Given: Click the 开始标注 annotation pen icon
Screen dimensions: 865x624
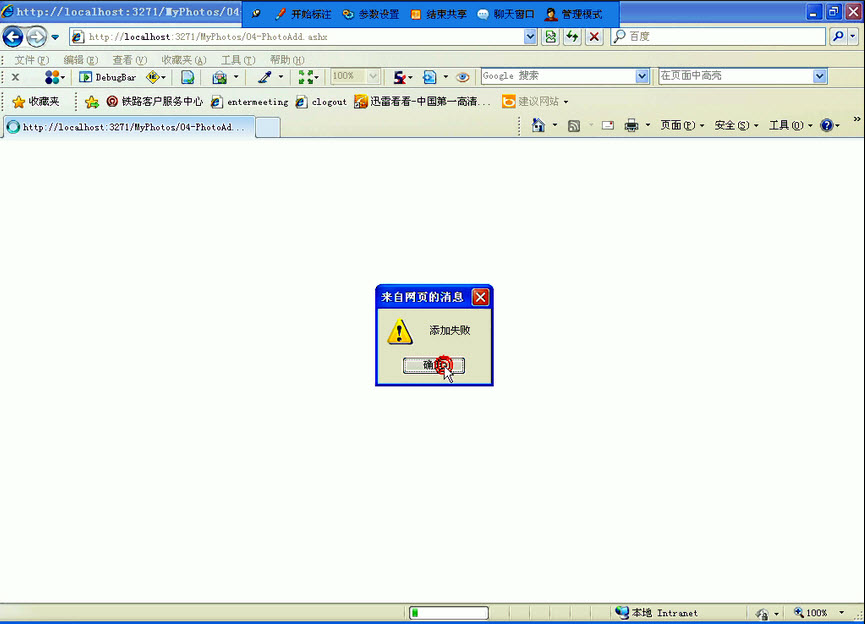Looking at the screenshot, I should click(x=282, y=13).
